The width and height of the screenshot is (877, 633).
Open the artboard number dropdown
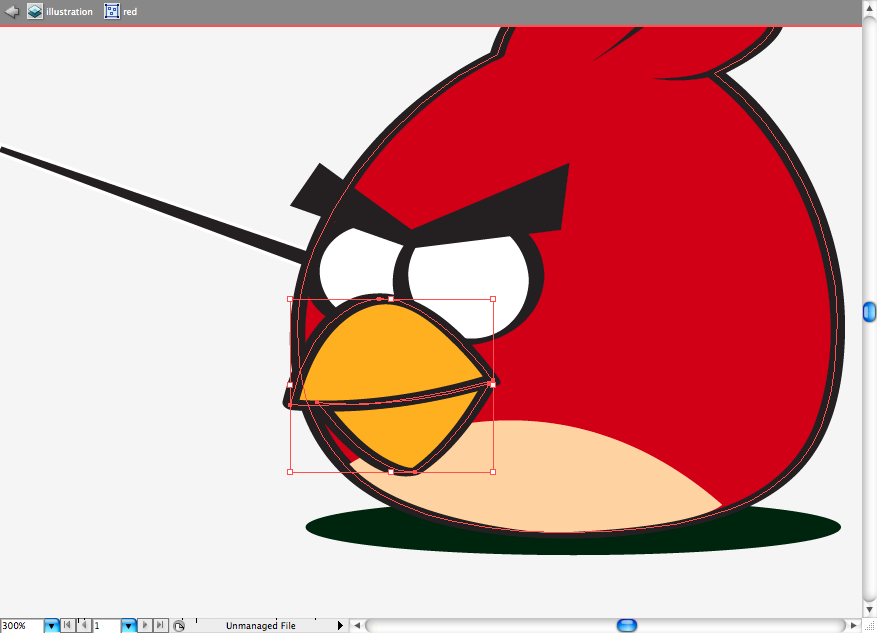(x=129, y=626)
